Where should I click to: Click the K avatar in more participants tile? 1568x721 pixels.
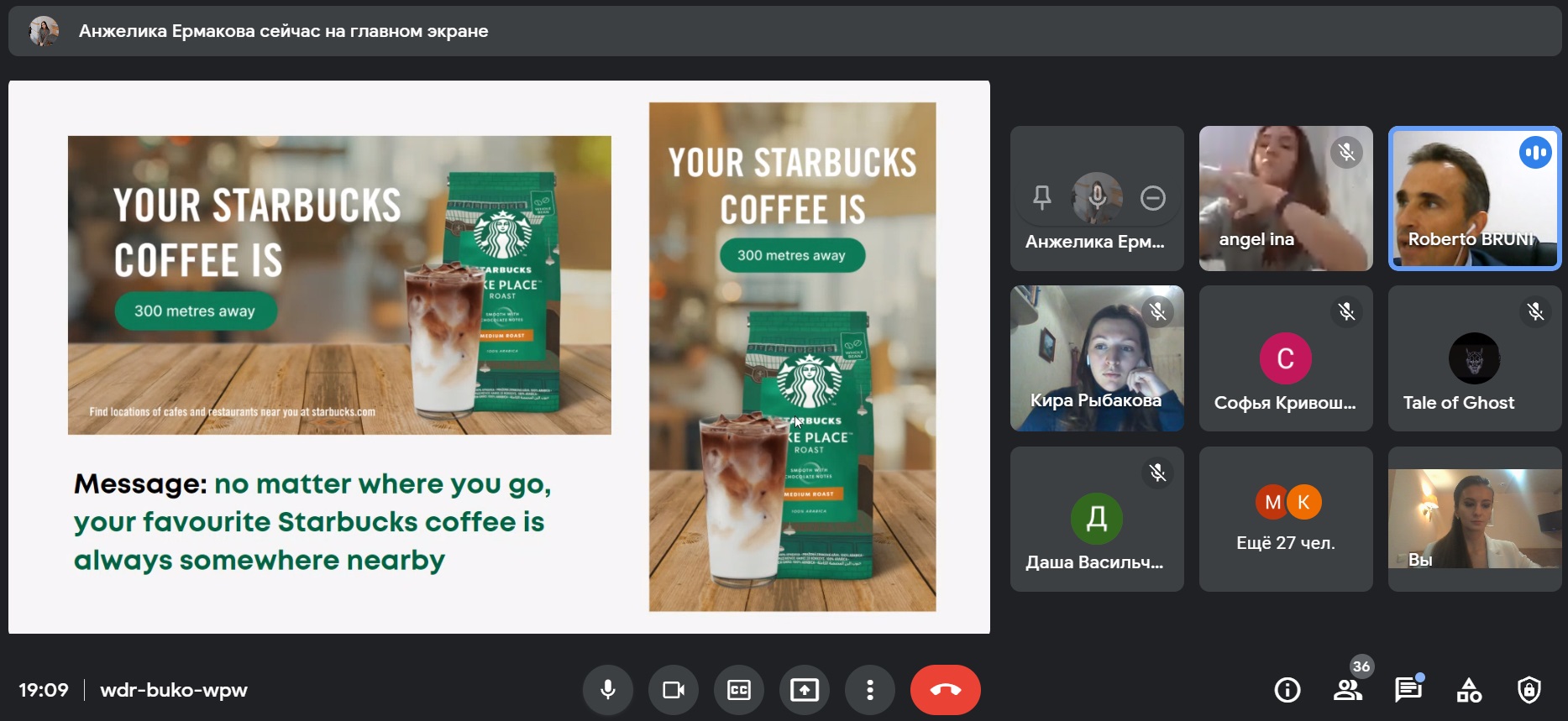tap(1303, 502)
